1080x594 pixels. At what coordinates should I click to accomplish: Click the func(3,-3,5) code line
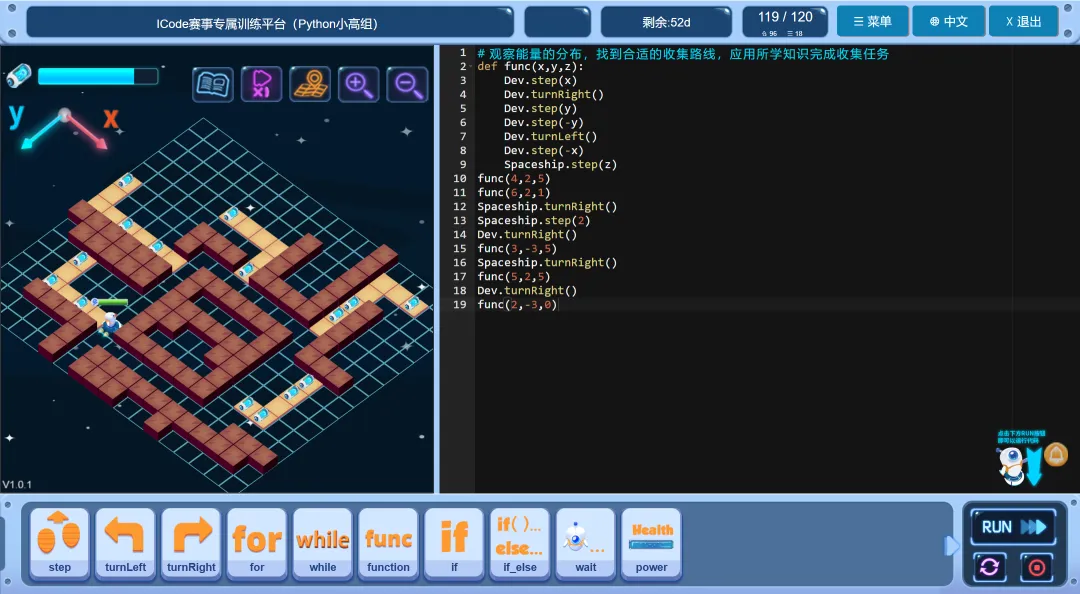coord(517,249)
